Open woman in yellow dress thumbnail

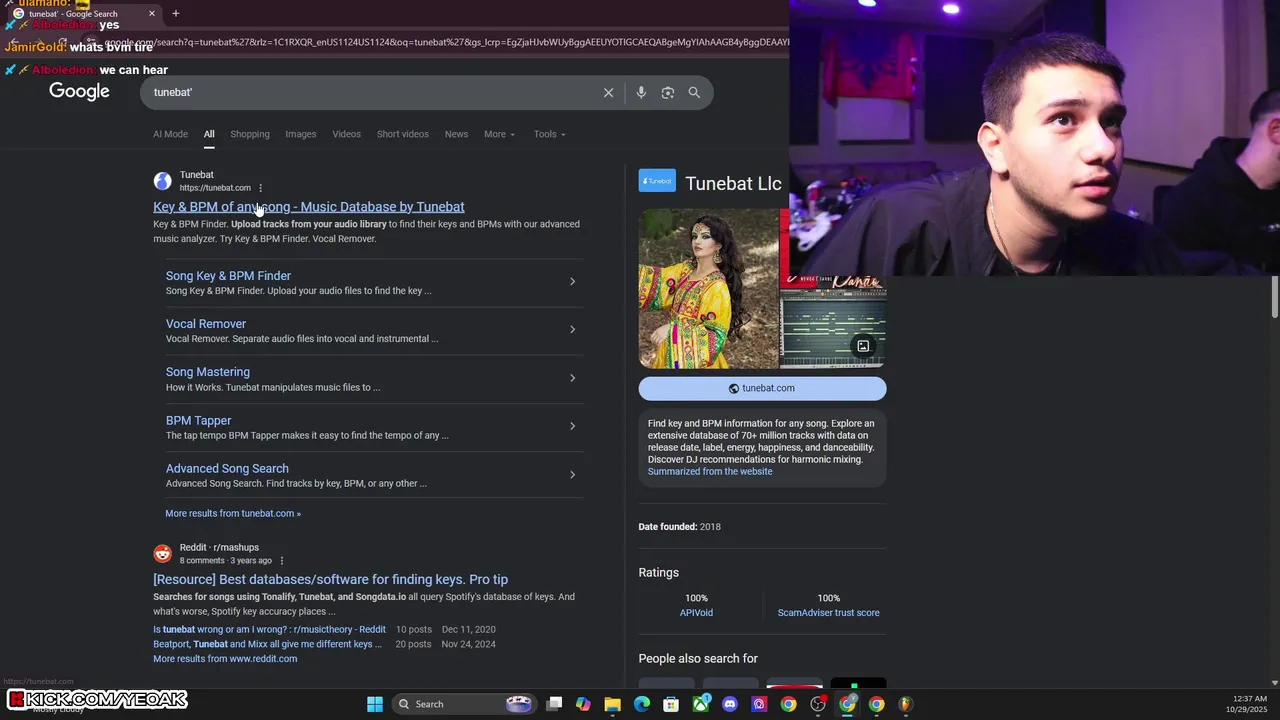click(x=708, y=288)
